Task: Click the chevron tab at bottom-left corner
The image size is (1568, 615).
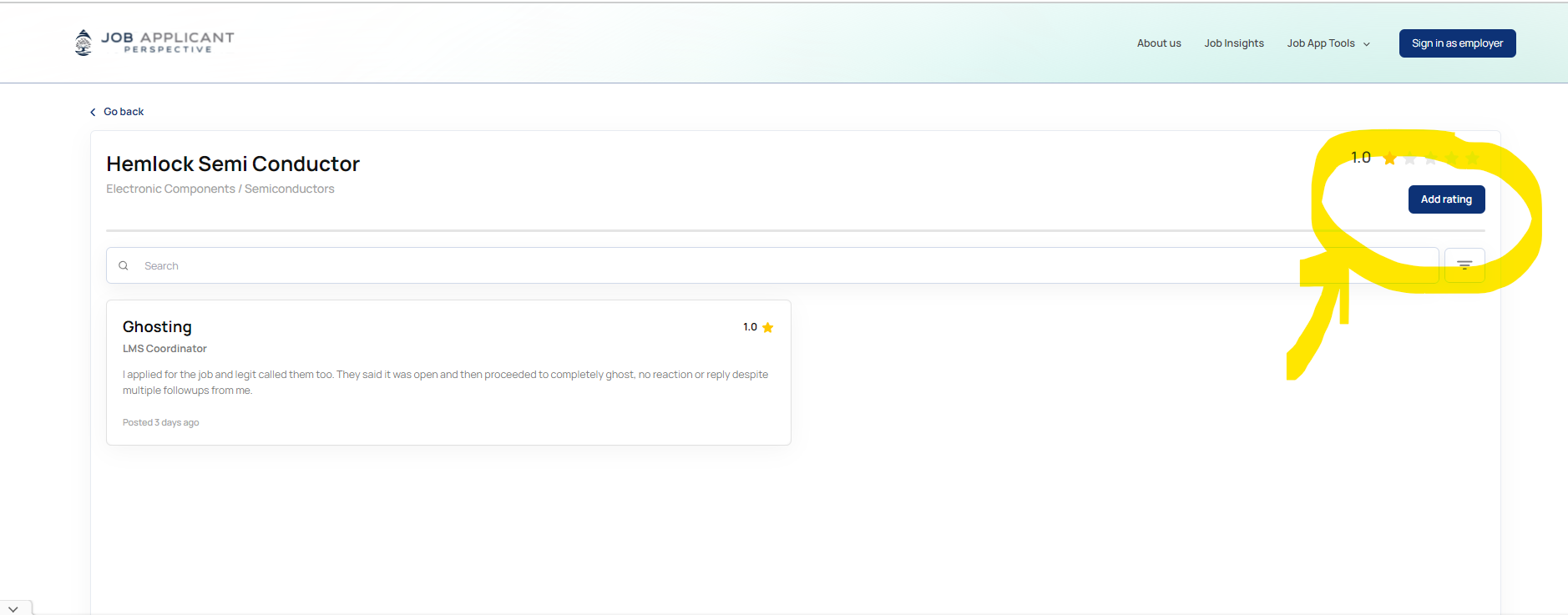Action: (13, 608)
